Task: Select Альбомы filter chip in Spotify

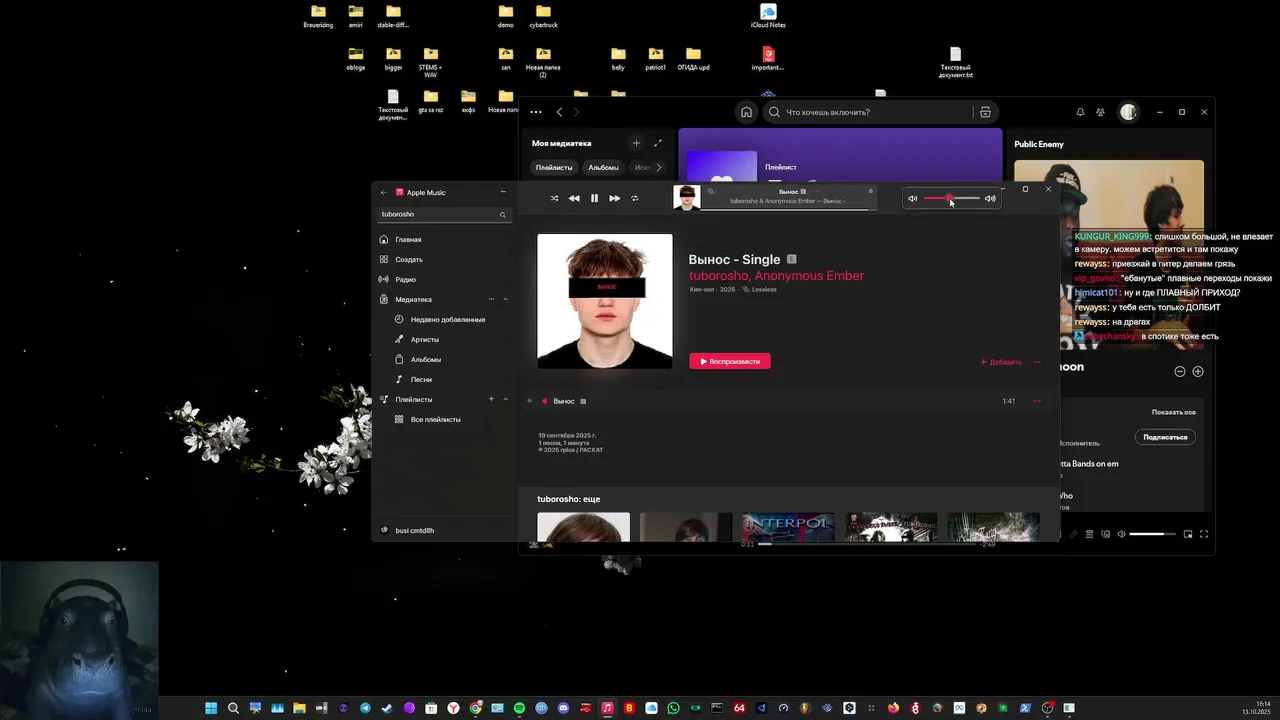Action: (x=603, y=168)
